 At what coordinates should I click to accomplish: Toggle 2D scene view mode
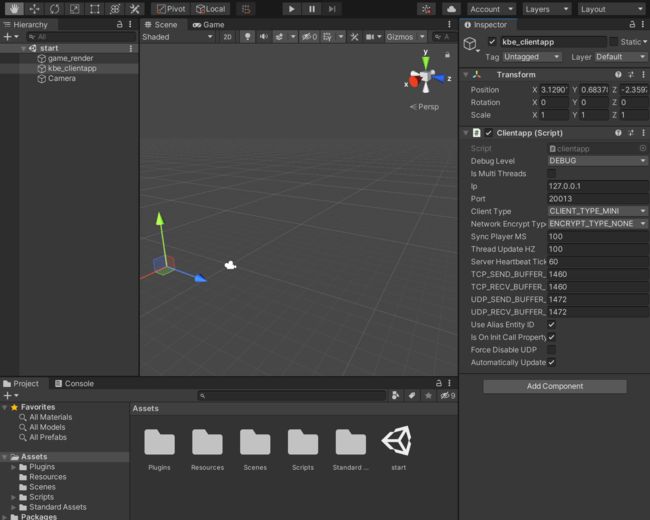(x=228, y=37)
